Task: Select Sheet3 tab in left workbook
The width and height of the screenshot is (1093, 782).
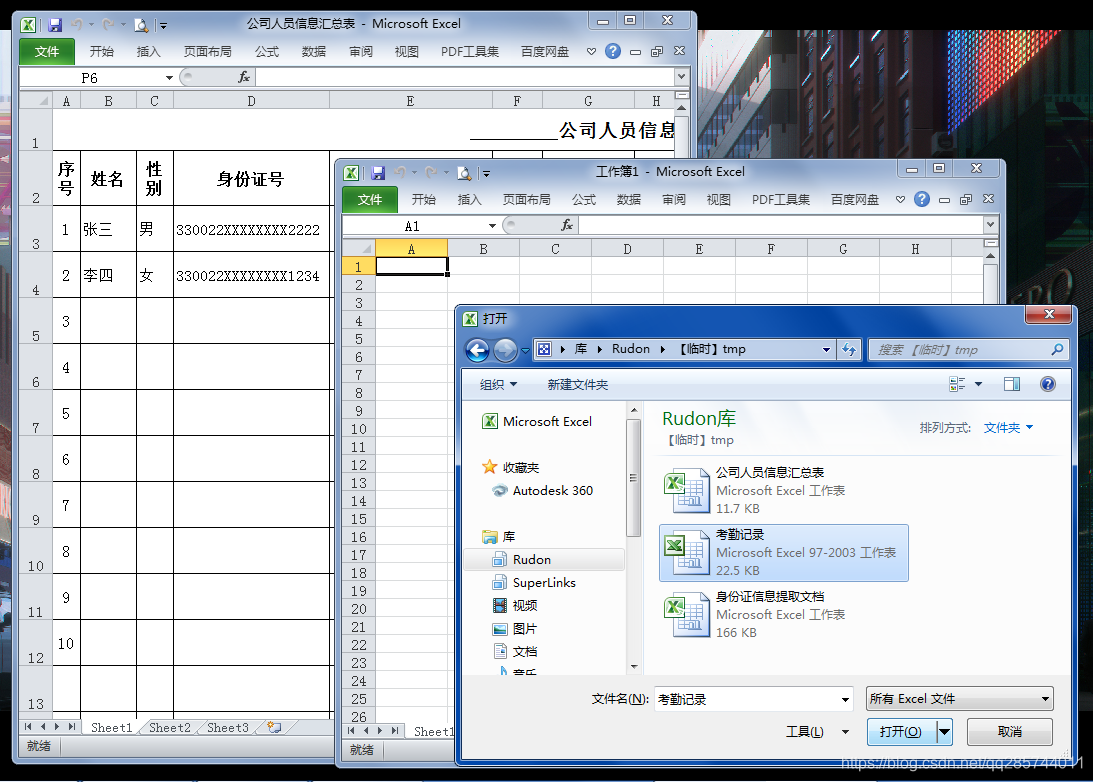Action: point(227,728)
